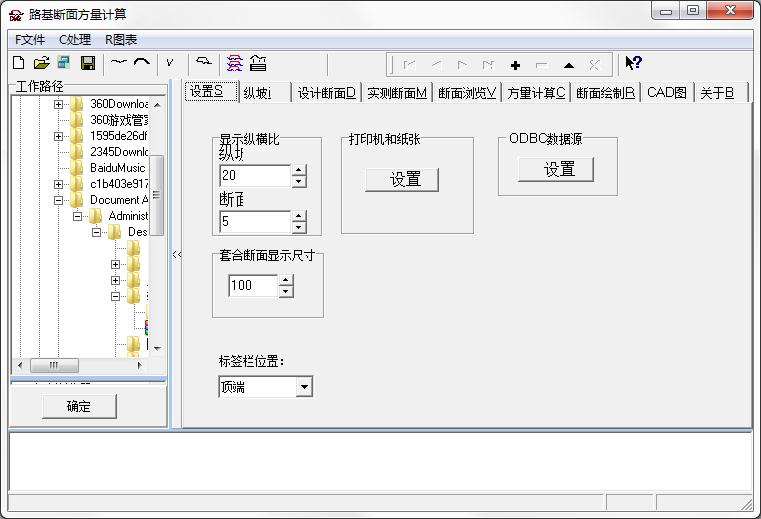The height and width of the screenshot is (519, 761).
Task: Expand the c1b403e917 folder node
Action: [x=58, y=184]
